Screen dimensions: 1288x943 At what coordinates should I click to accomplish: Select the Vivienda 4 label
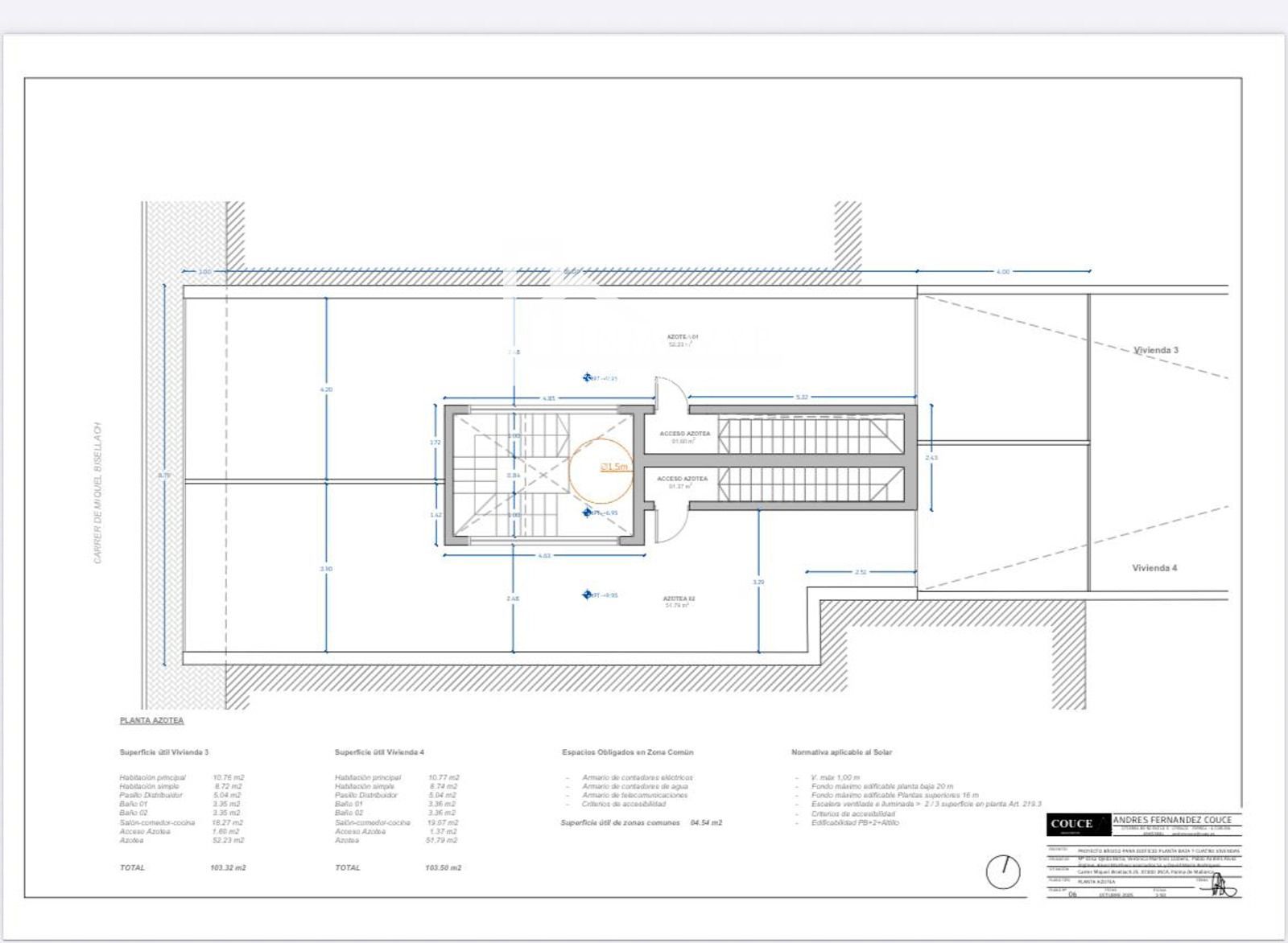pyautogui.click(x=1154, y=567)
